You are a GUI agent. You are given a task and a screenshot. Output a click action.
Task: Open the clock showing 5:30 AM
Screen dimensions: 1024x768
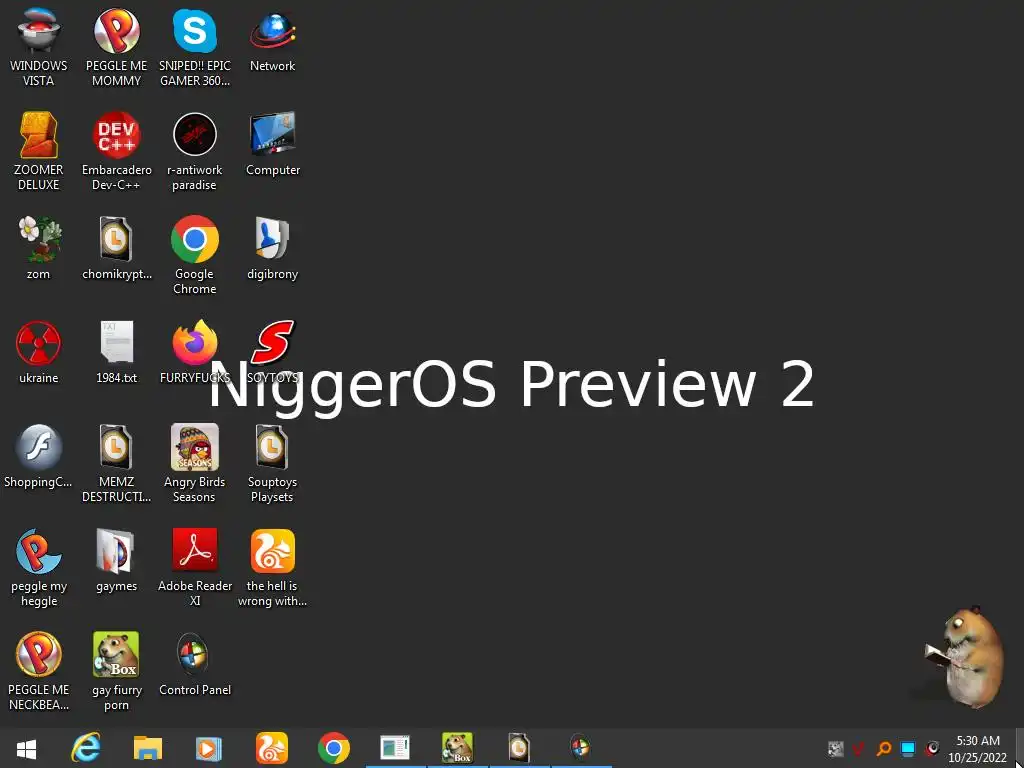click(x=978, y=748)
